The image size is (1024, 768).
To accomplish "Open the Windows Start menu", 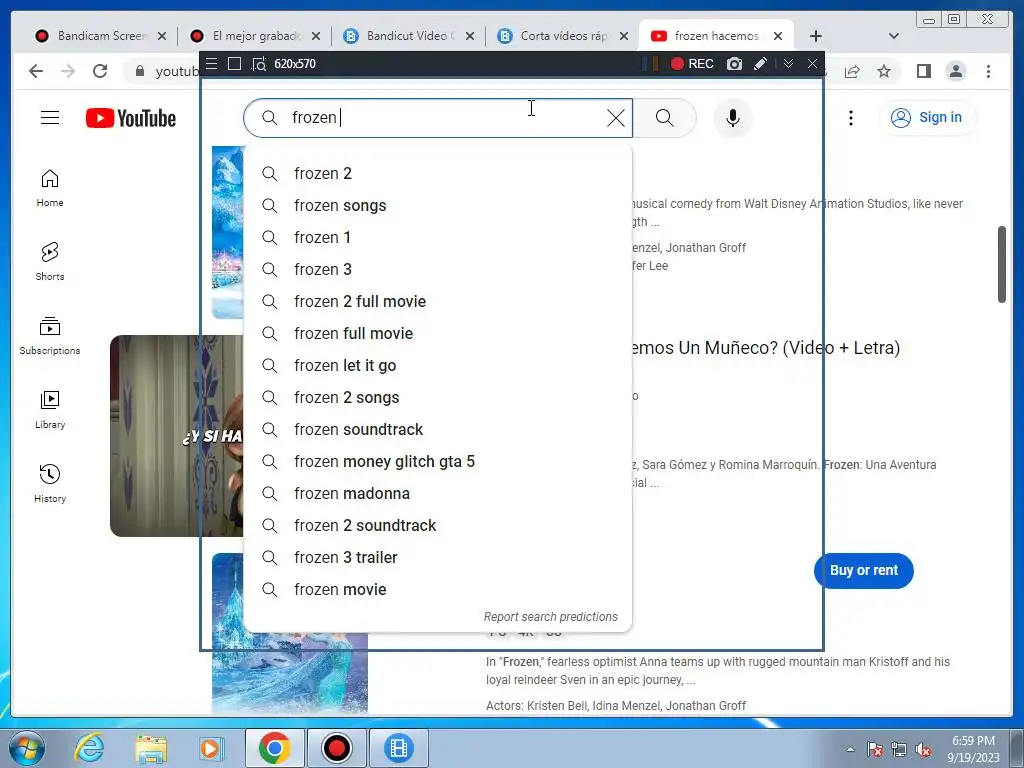I will click(26, 748).
